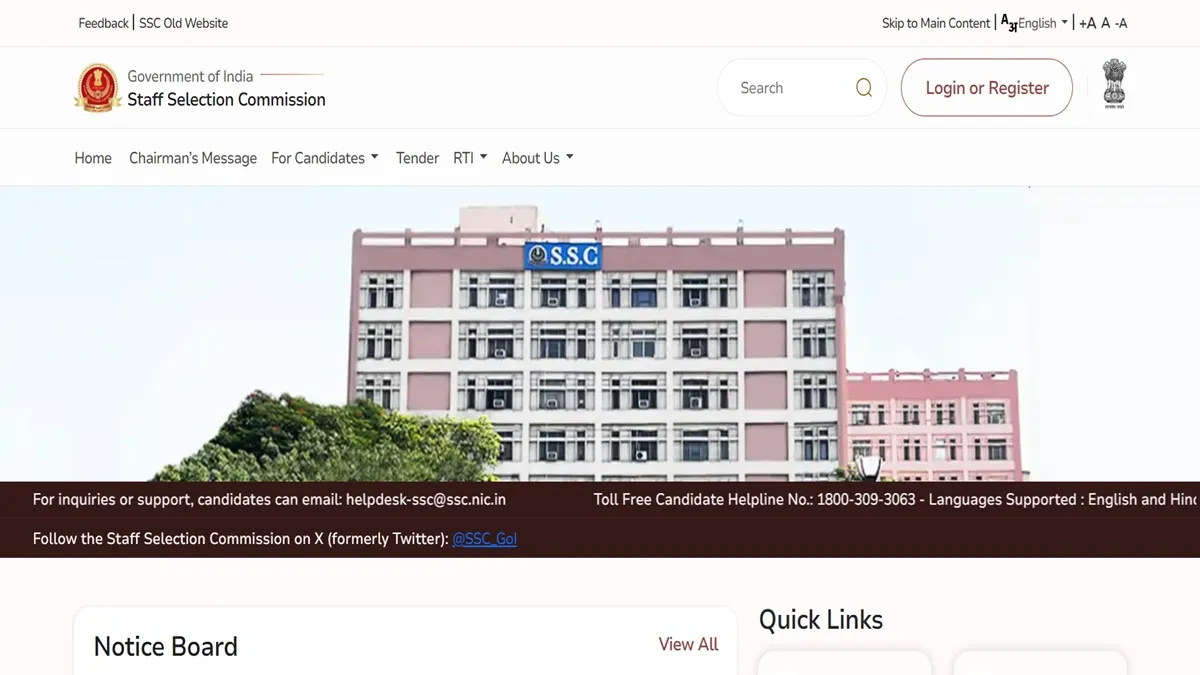
Task: Open the @SSC_GoI Twitter link
Action: 484,539
